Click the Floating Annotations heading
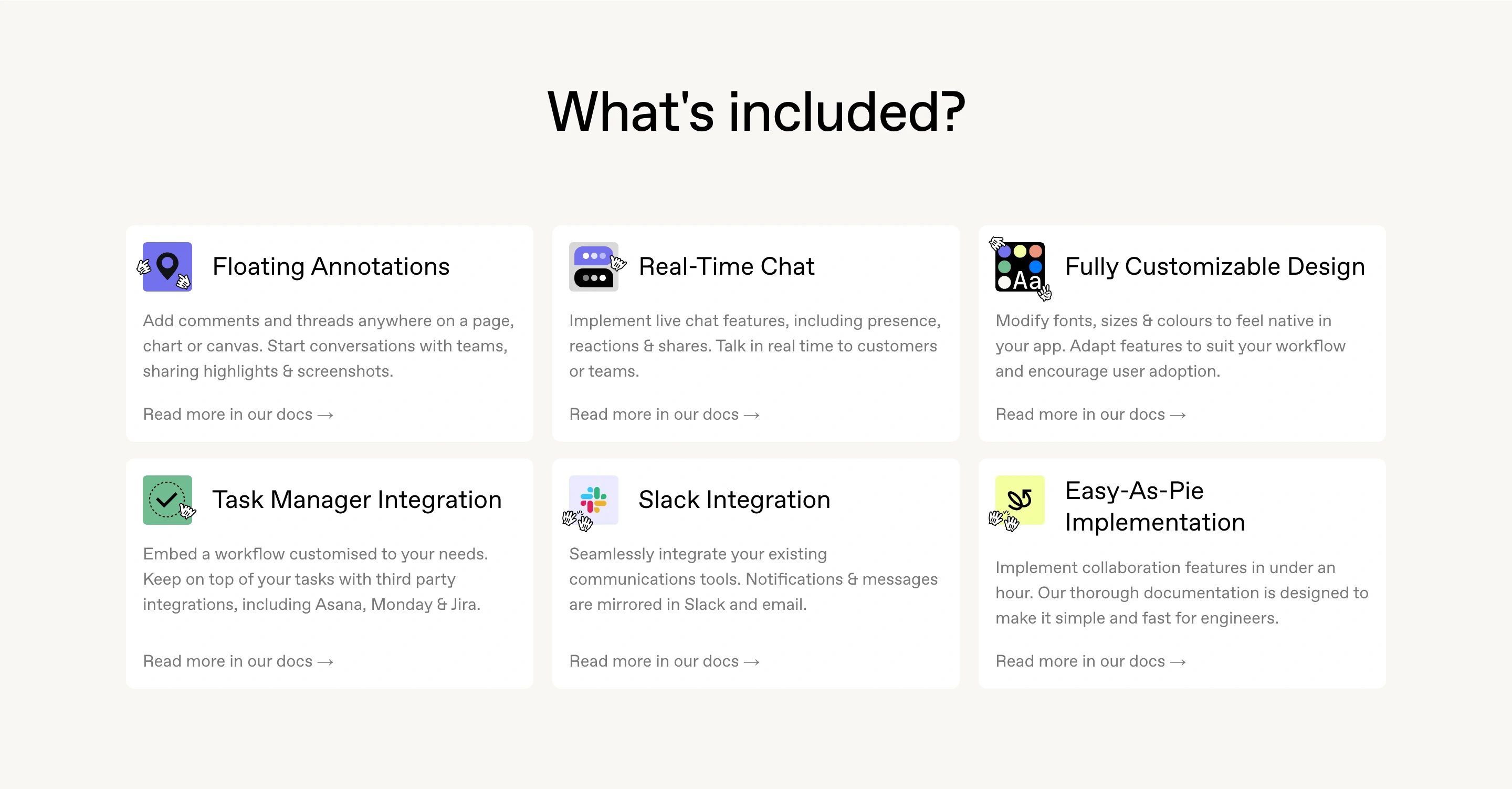This screenshot has height=789, width=1512. (x=331, y=266)
